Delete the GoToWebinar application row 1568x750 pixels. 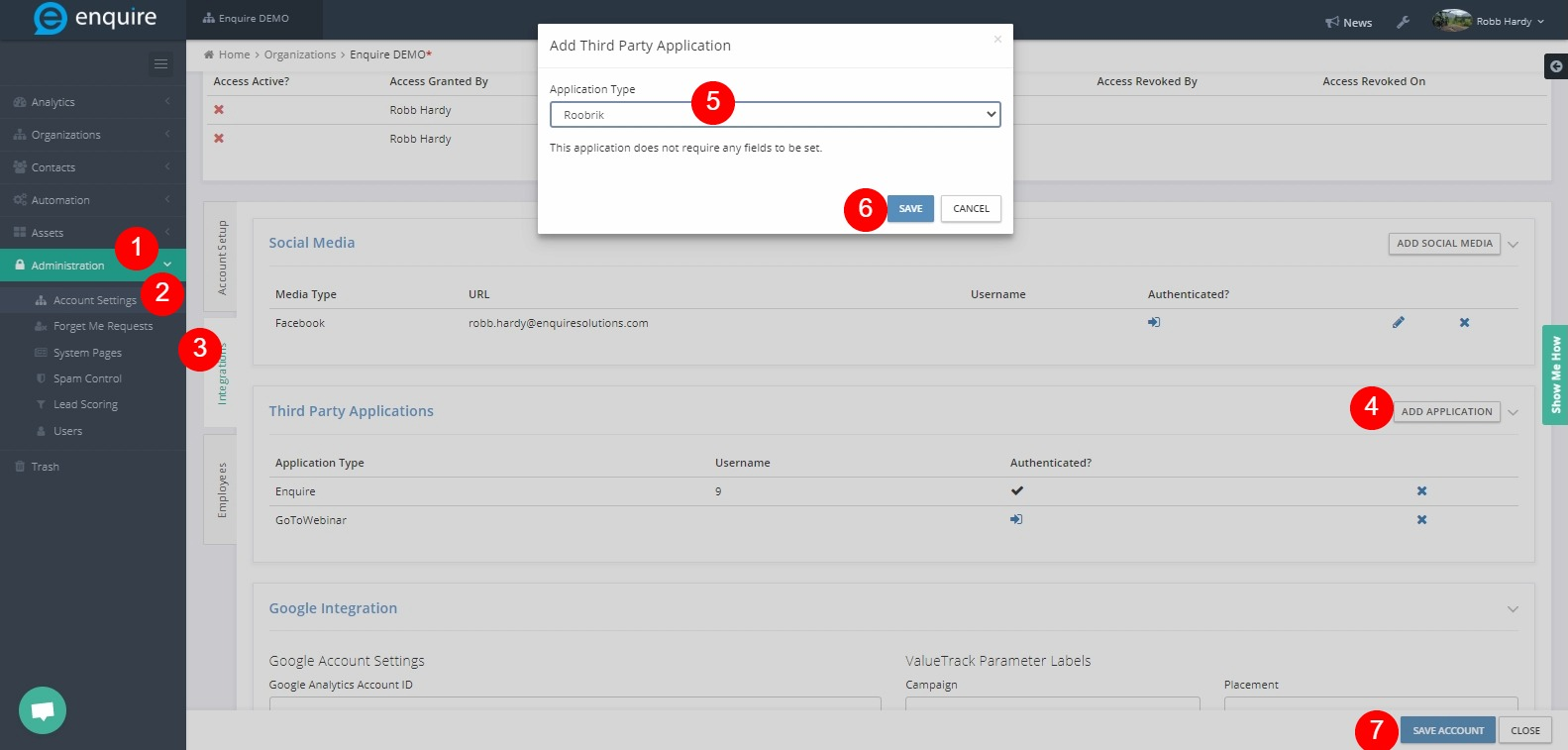[x=1421, y=519]
